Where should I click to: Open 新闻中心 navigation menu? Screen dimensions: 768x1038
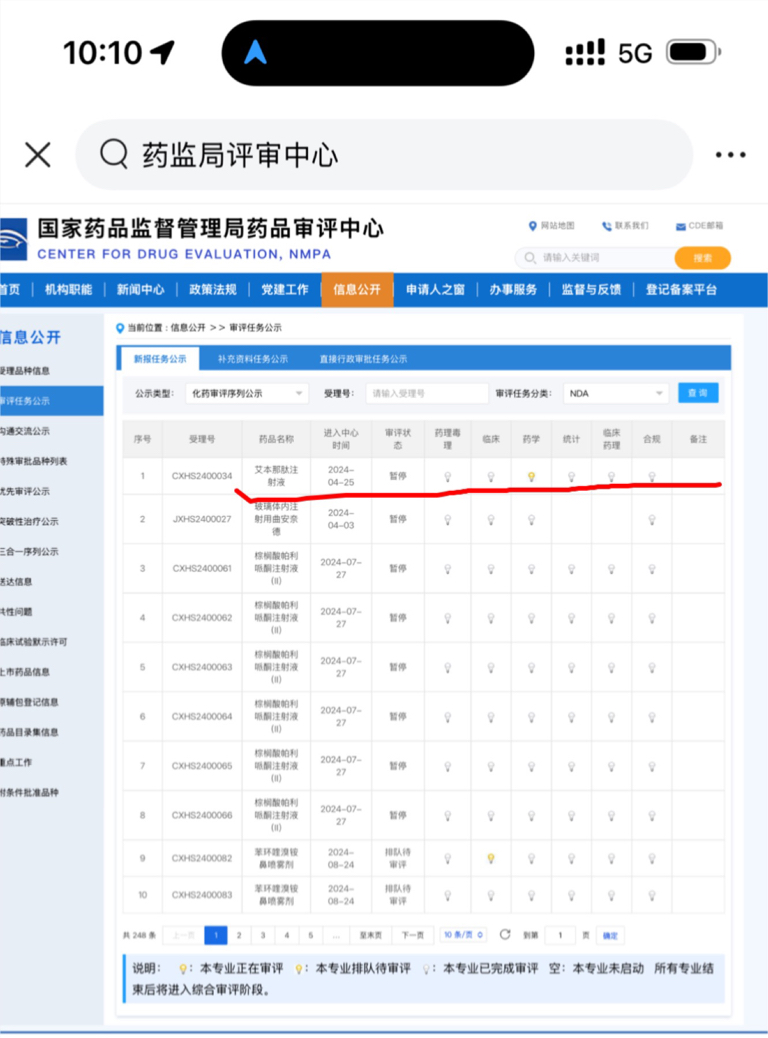coord(140,289)
